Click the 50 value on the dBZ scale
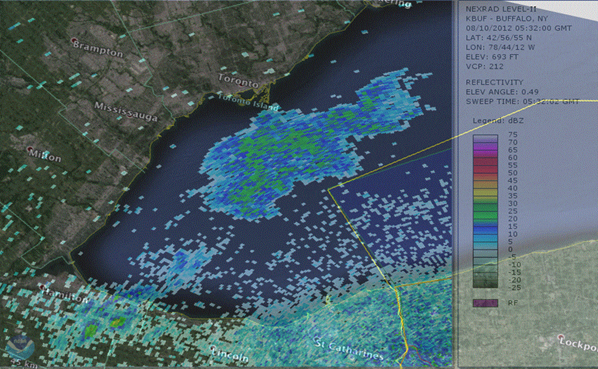This screenshot has height=369, width=598. (513, 173)
